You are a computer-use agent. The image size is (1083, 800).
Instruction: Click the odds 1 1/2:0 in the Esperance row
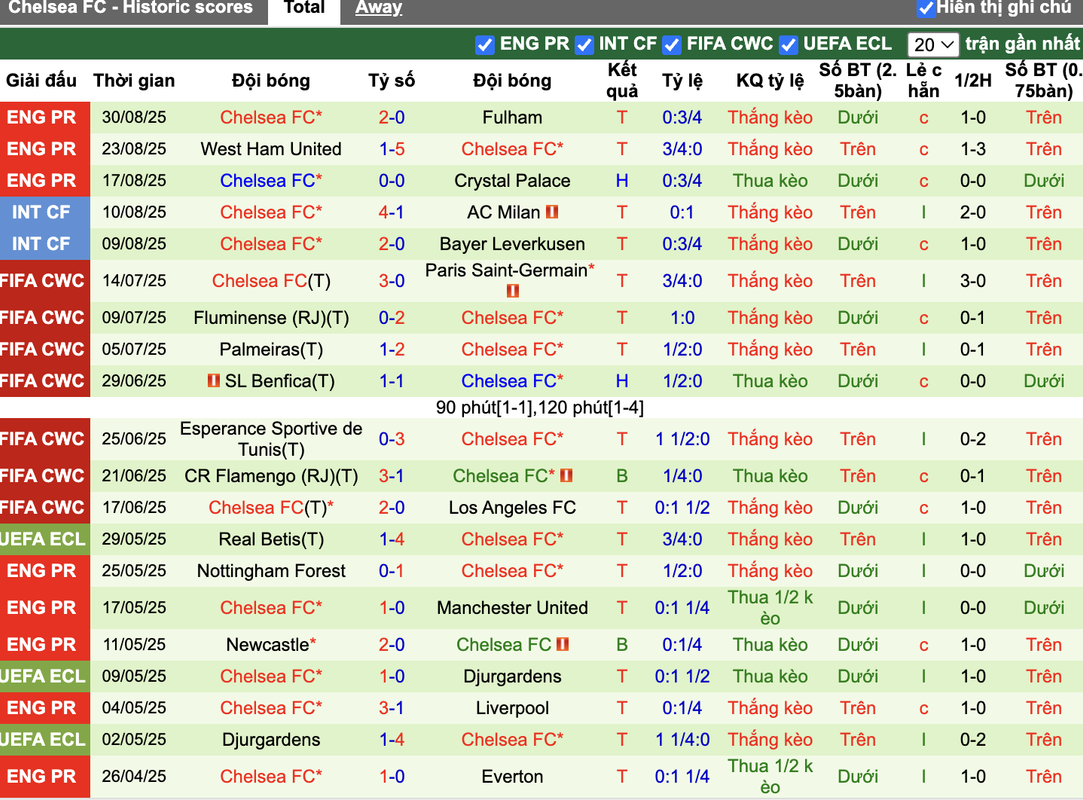[x=682, y=439]
